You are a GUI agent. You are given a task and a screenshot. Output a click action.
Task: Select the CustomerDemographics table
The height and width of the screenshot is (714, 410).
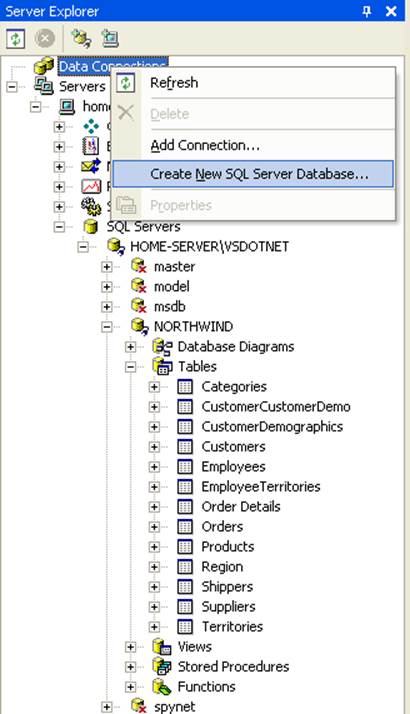[x=272, y=427]
